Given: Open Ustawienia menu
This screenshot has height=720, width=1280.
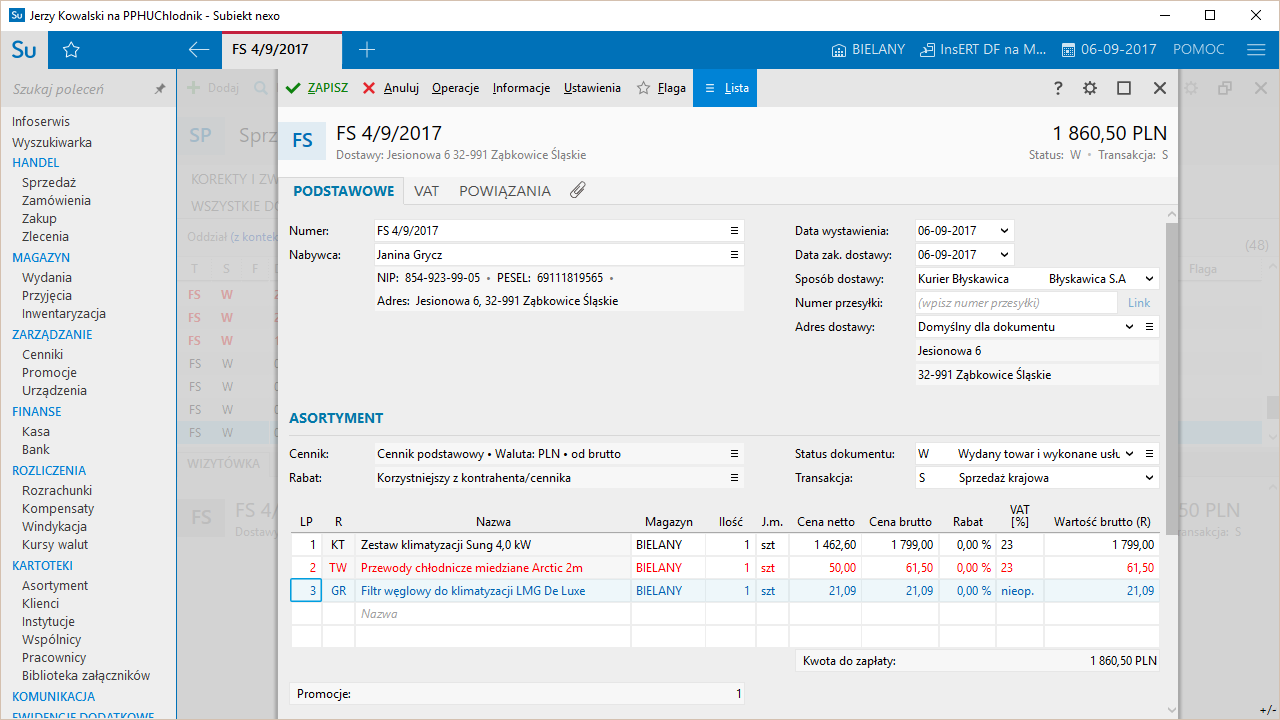Looking at the screenshot, I should (x=592, y=88).
